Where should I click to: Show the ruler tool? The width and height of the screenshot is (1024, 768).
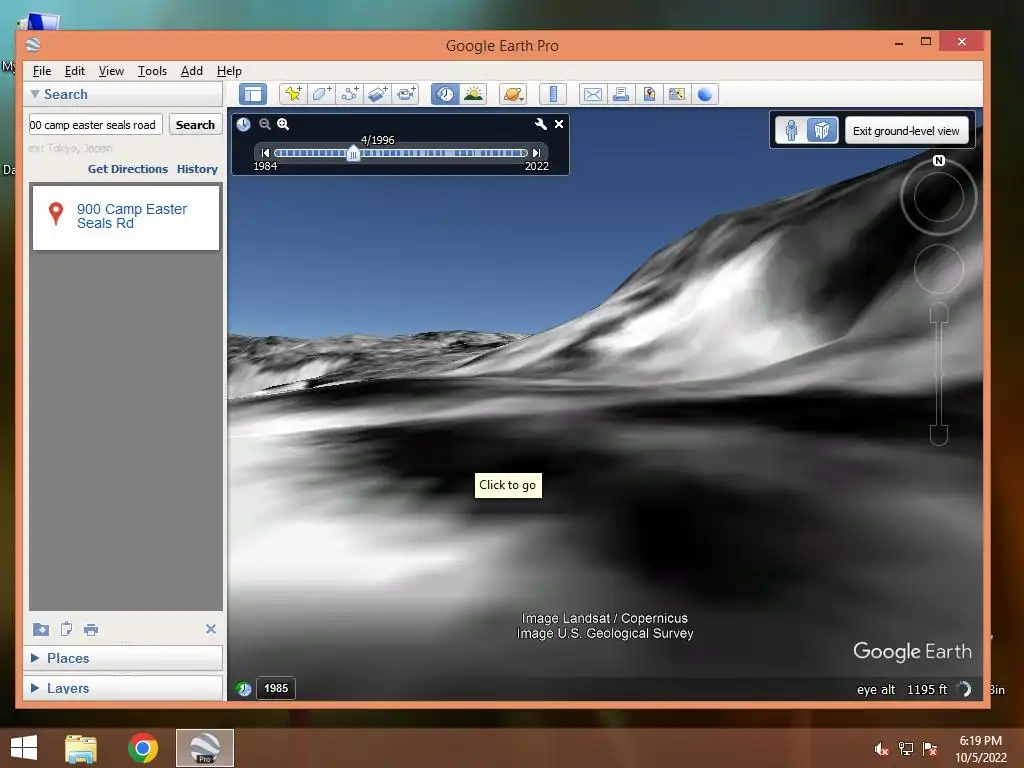(x=552, y=94)
